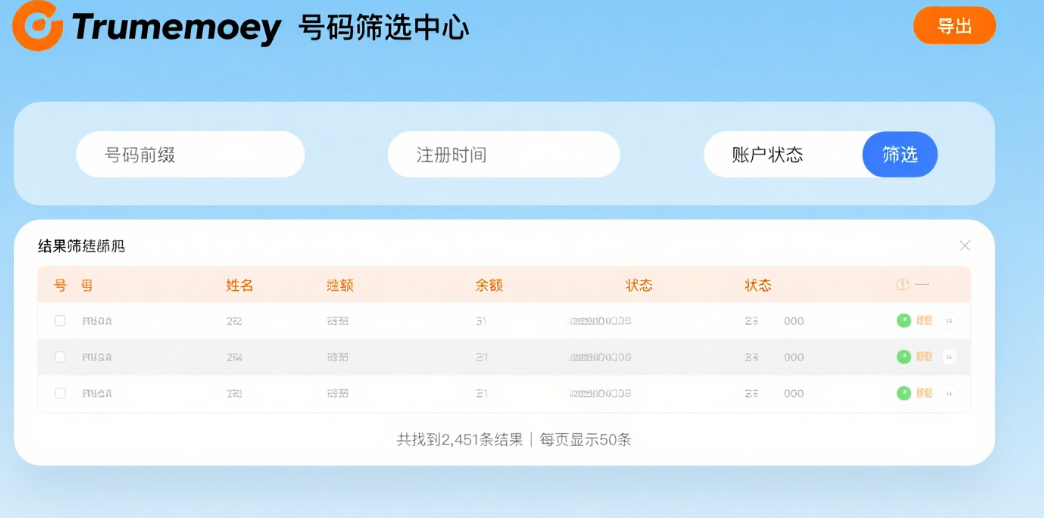Click orange action link in row 264
The height and width of the screenshot is (518, 1044).
pyautogui.click(x=924, y=357)
